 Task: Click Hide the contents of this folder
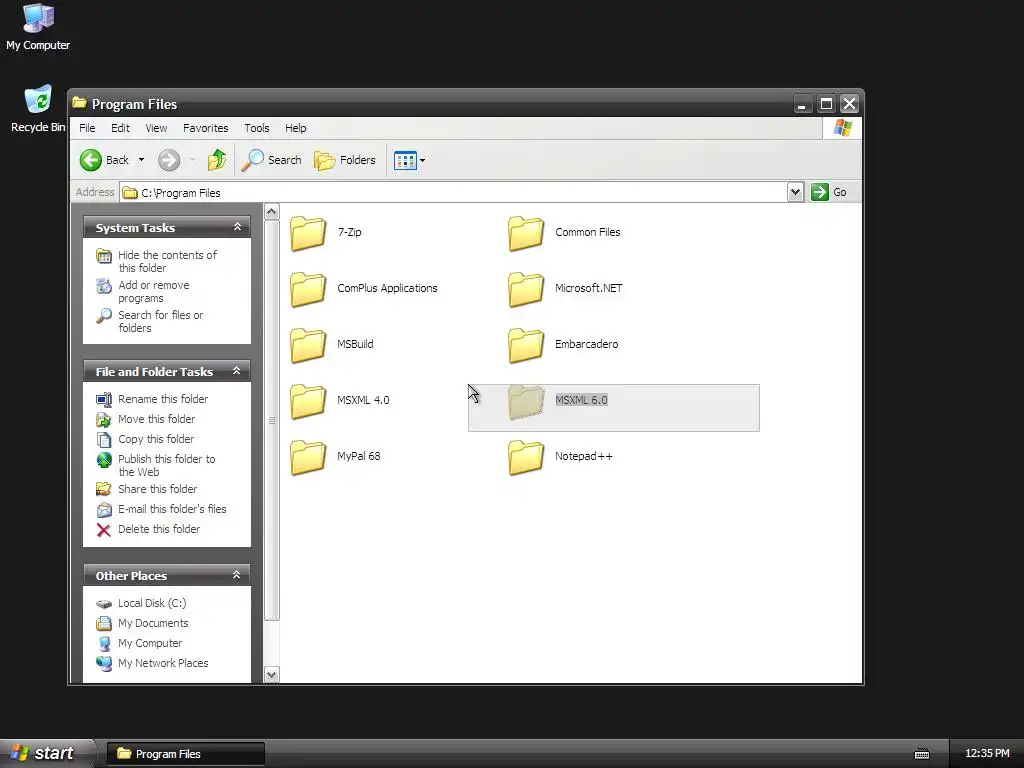click(167, 261)
